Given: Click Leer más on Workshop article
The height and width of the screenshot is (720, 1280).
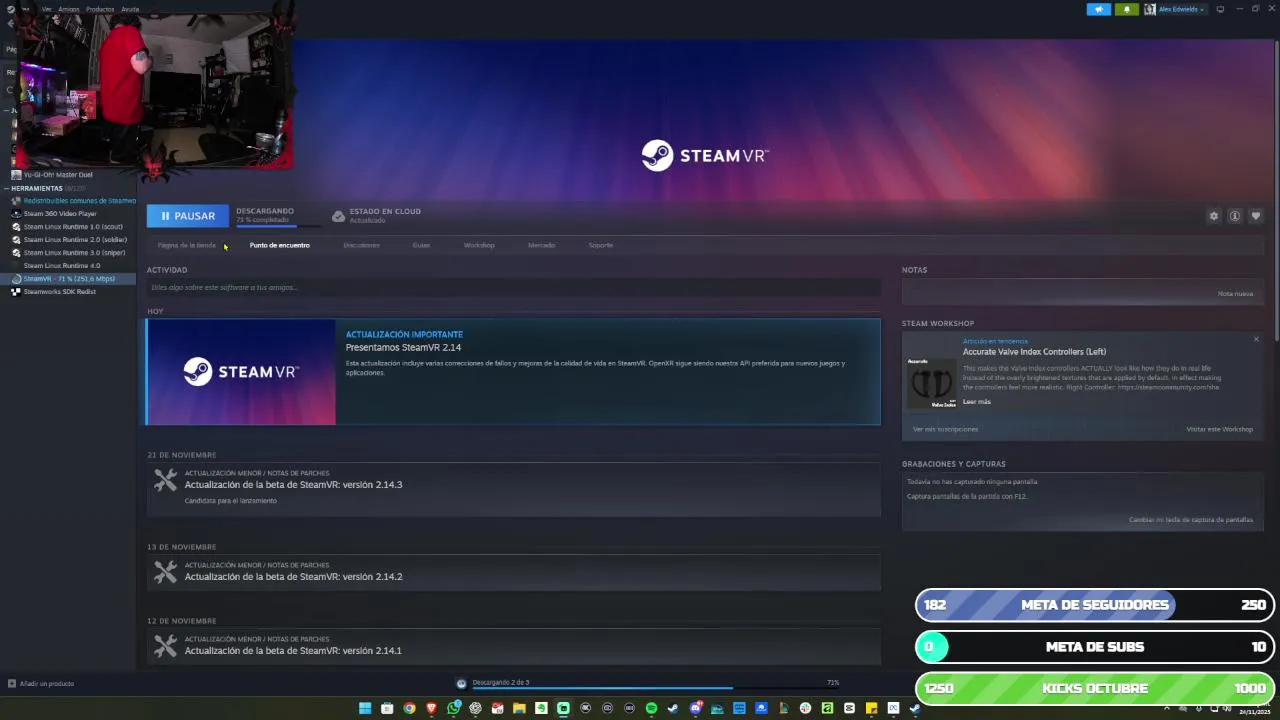Looking at the screenshot, I should tap(977, 402).
